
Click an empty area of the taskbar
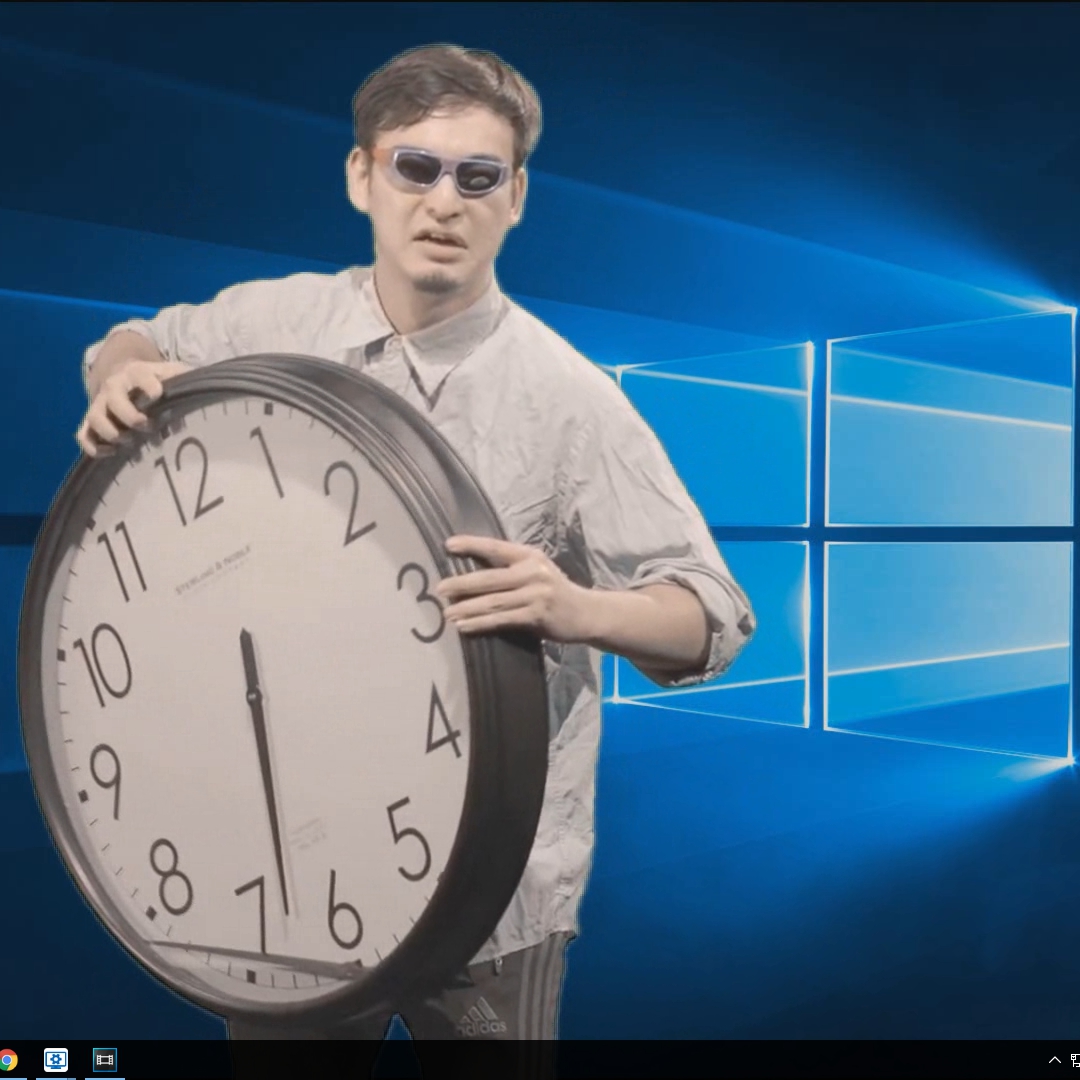[x=551, y=1061]
